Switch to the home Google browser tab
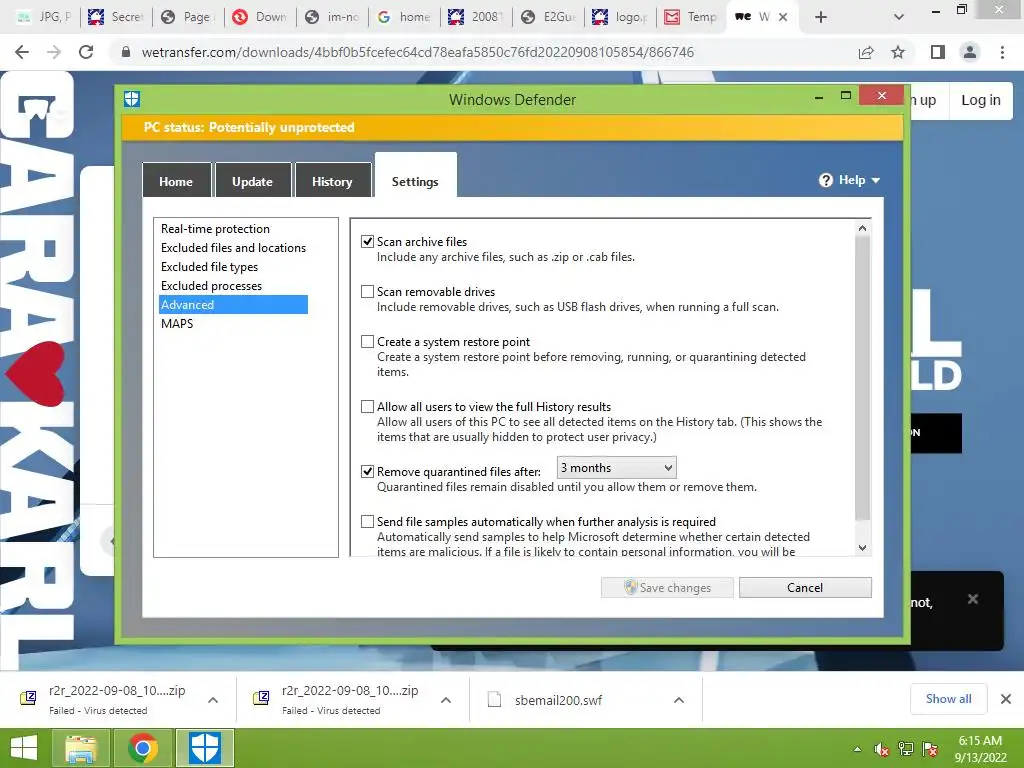Image resolution: width=1024 pixels, height=768 pixels. tap(406, 17)
